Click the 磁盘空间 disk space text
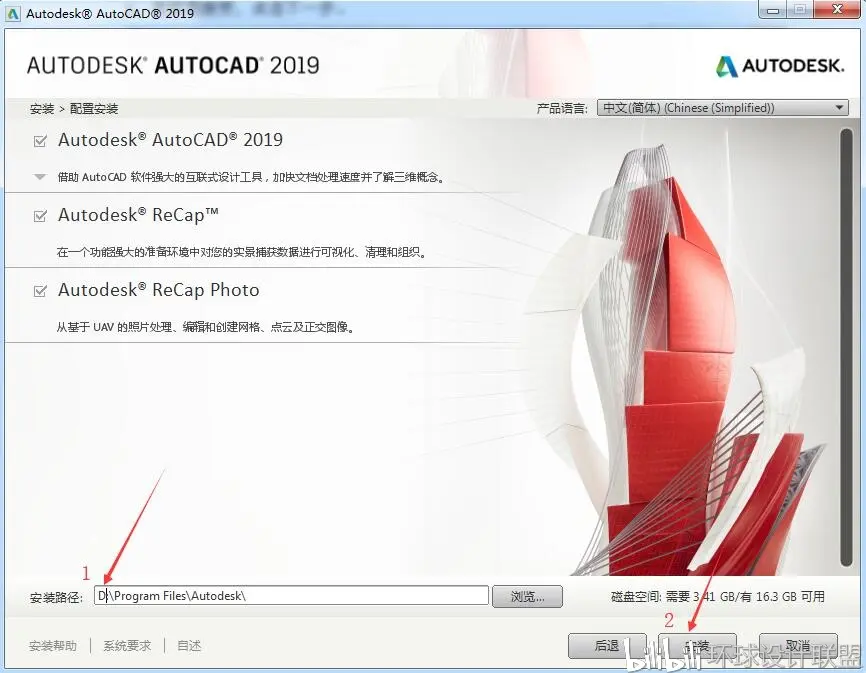Screen dimensions: 866x673 point(717,596)
